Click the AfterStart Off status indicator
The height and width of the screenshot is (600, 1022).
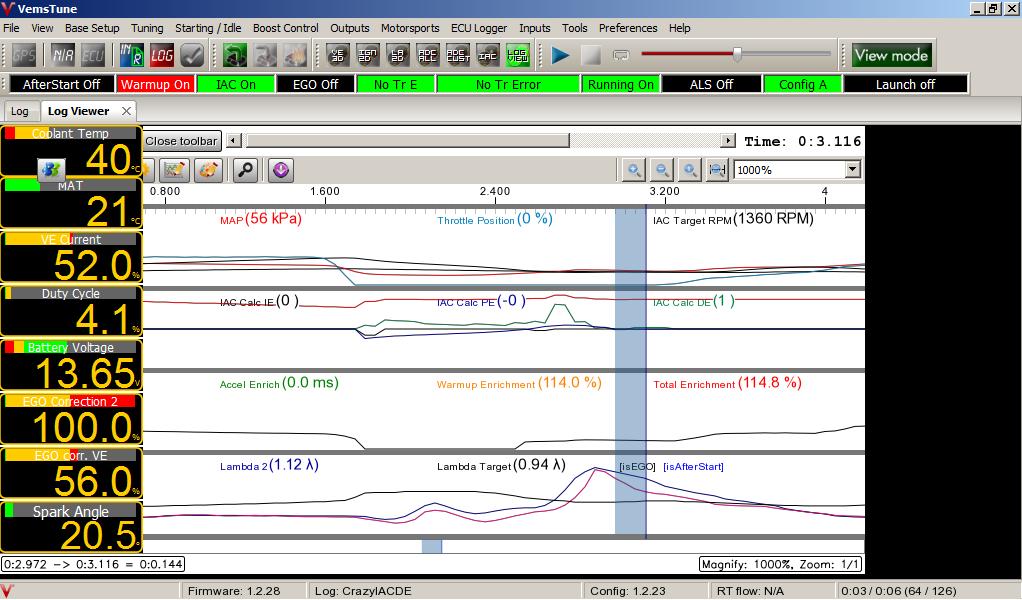[x=61, y=84]
